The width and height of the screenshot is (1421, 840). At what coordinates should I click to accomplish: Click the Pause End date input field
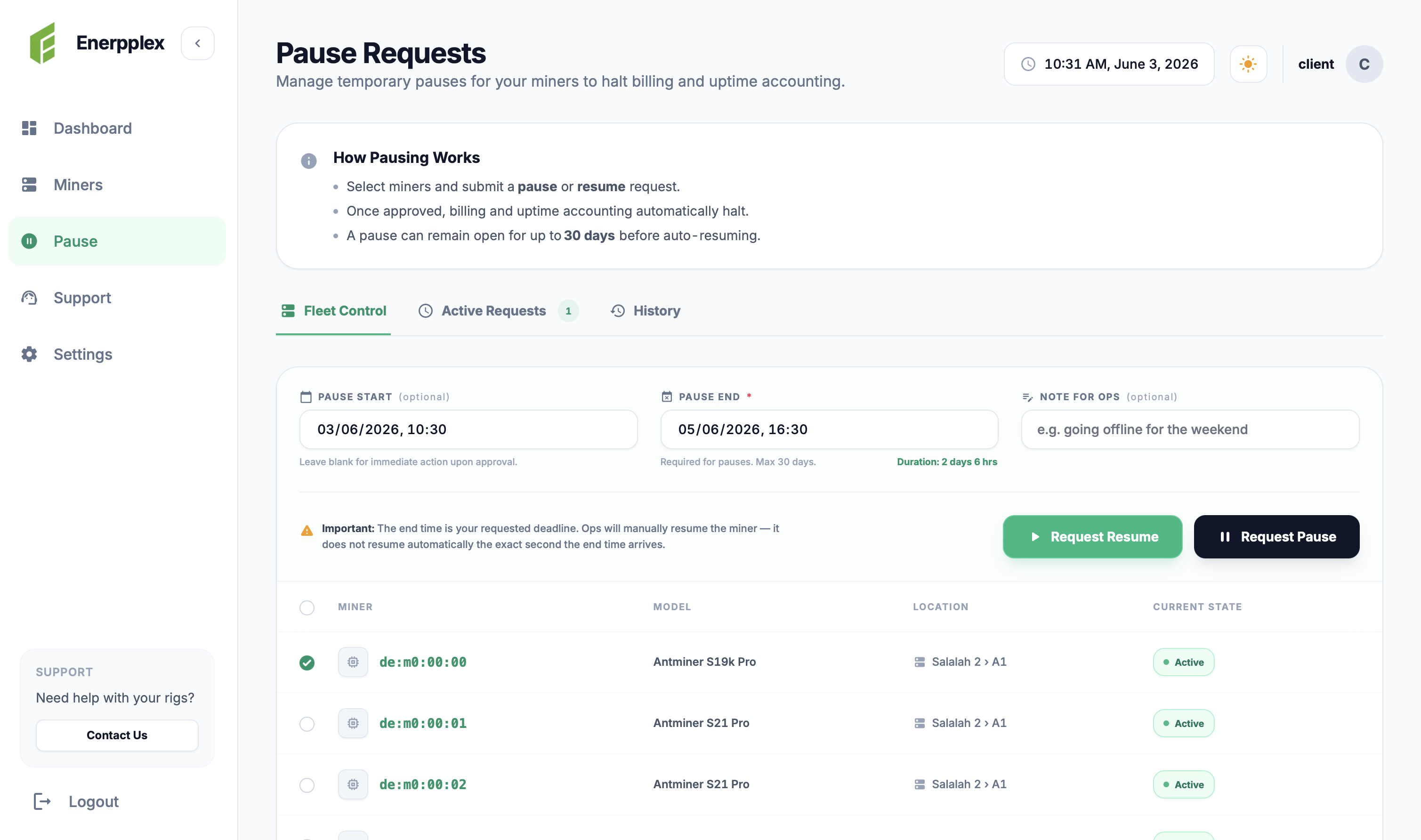click(x=829, y=429)
